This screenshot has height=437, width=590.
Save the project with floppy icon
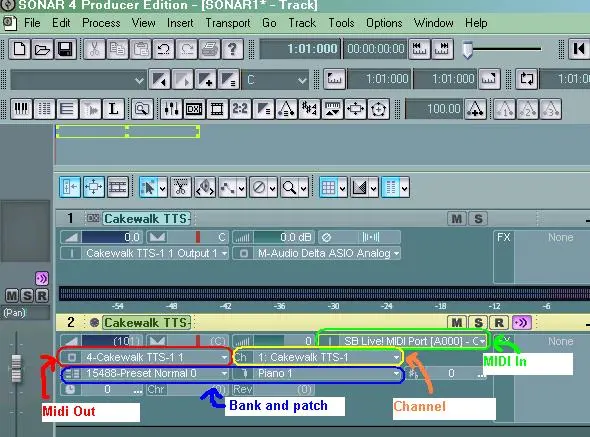pos(65,49)
